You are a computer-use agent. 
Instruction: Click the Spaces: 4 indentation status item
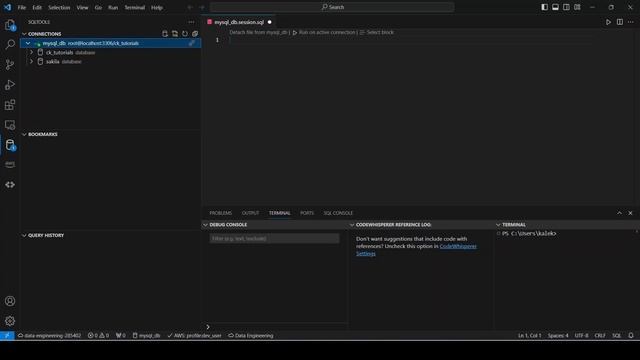coord(558,336)
